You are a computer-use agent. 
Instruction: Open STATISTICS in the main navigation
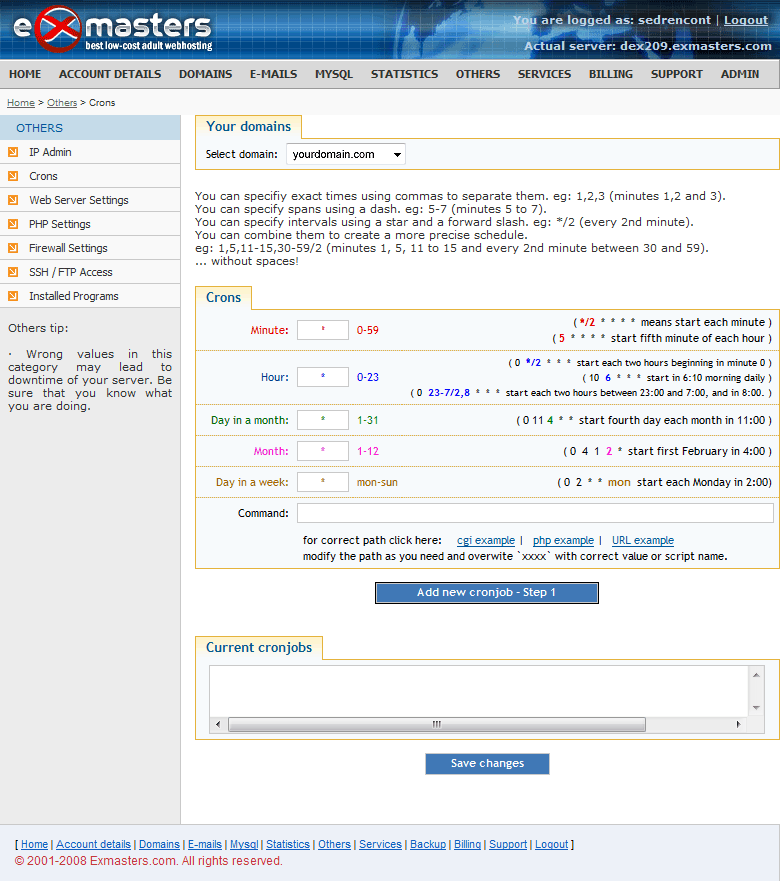[404, 74]
